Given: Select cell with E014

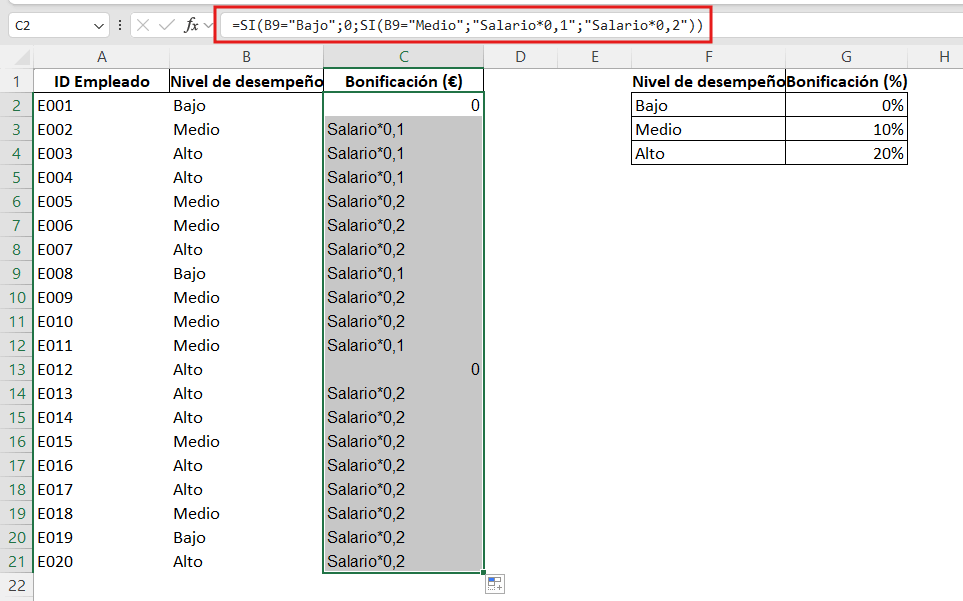Looking at the screenshot, I should point(101,417).
